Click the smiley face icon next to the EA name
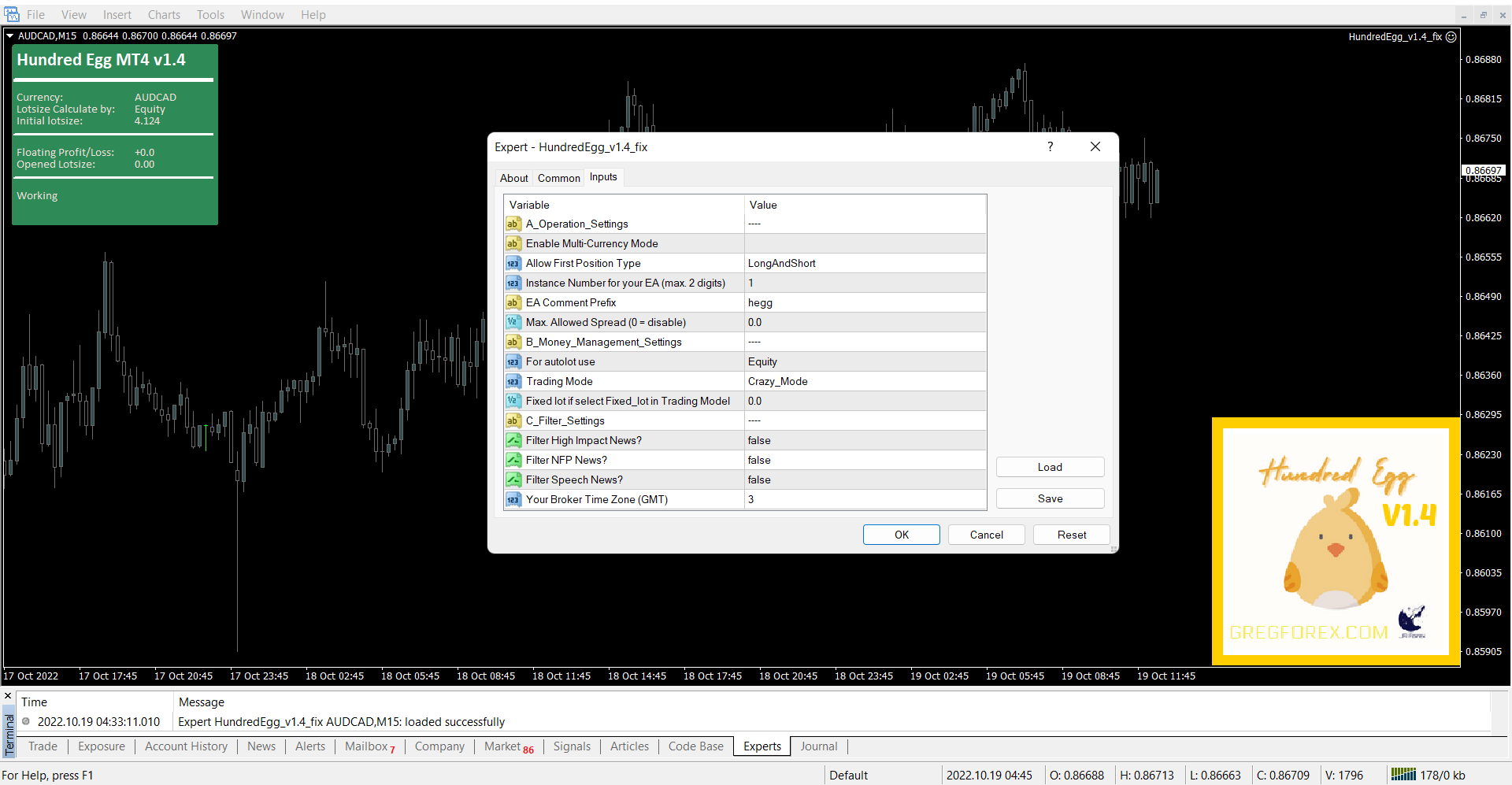The height and width of the screenshot is (785, 1512). [x=1451, y=37]
